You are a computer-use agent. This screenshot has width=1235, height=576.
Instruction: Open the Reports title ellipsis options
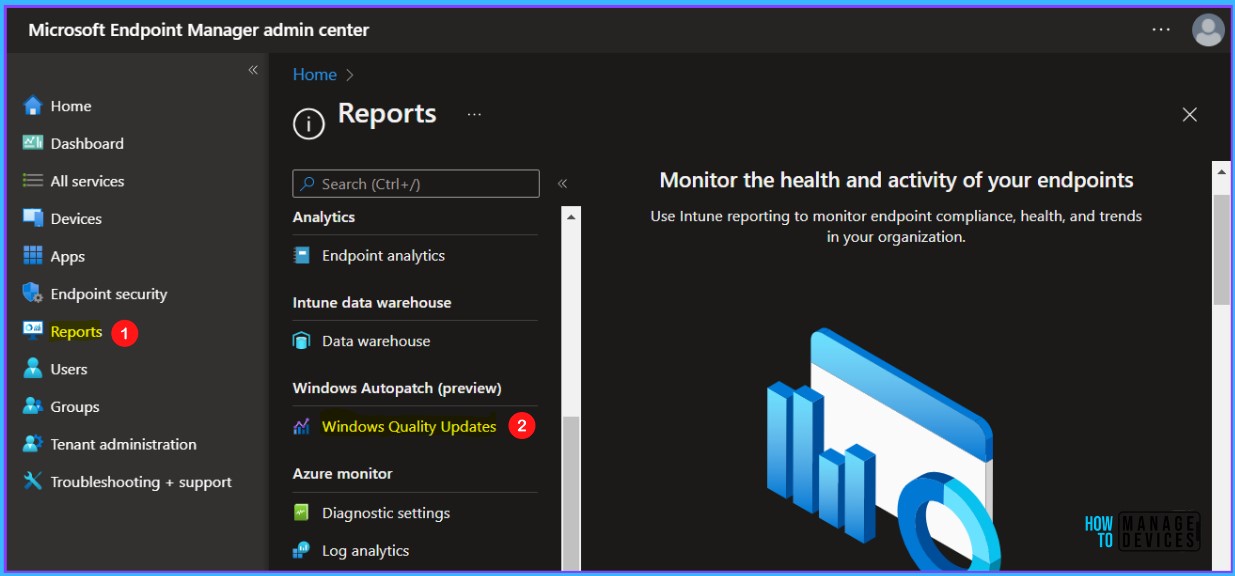(x=474, y=115)
